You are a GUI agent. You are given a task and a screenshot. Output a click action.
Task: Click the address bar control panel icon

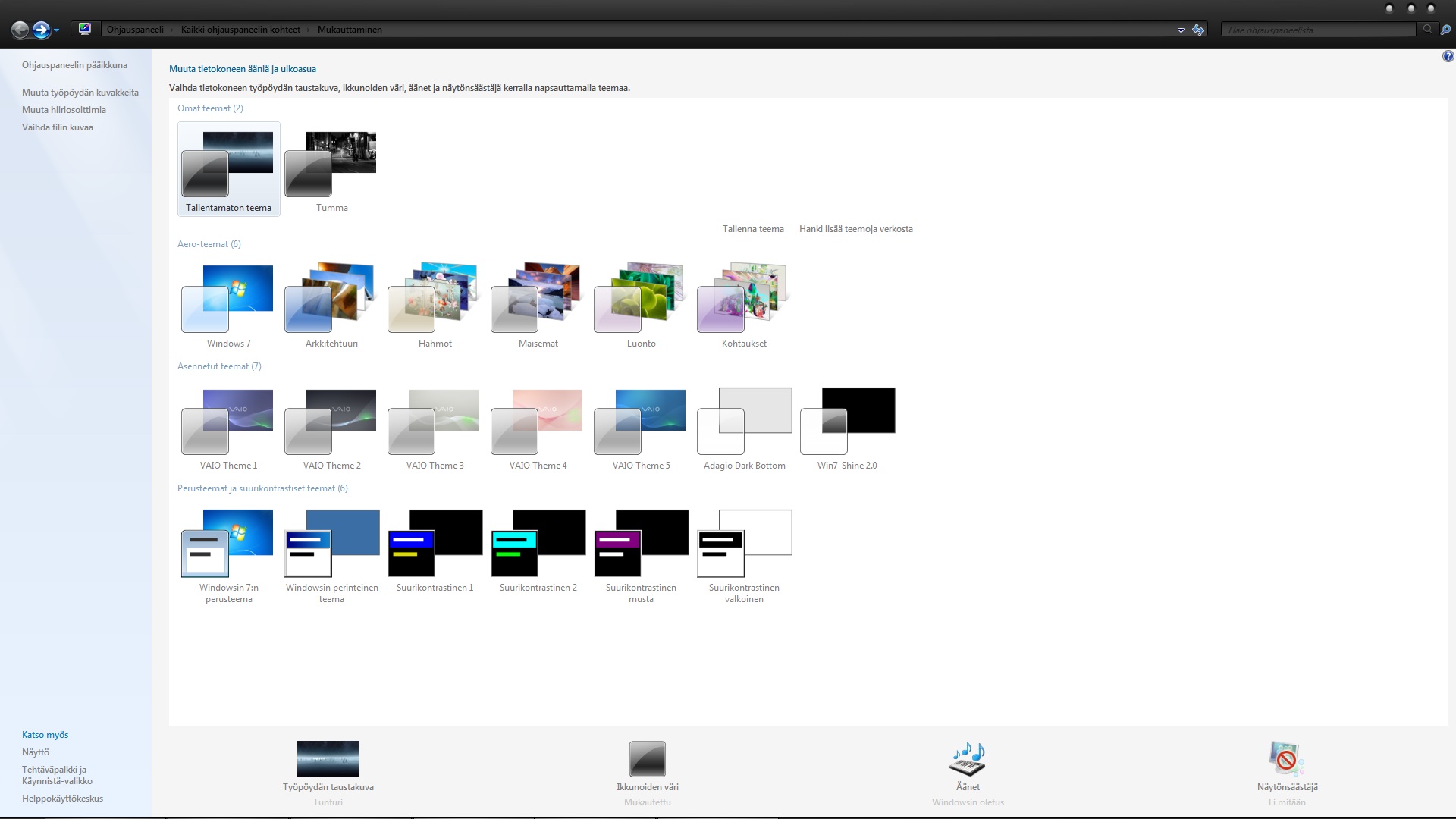point(85,29)
